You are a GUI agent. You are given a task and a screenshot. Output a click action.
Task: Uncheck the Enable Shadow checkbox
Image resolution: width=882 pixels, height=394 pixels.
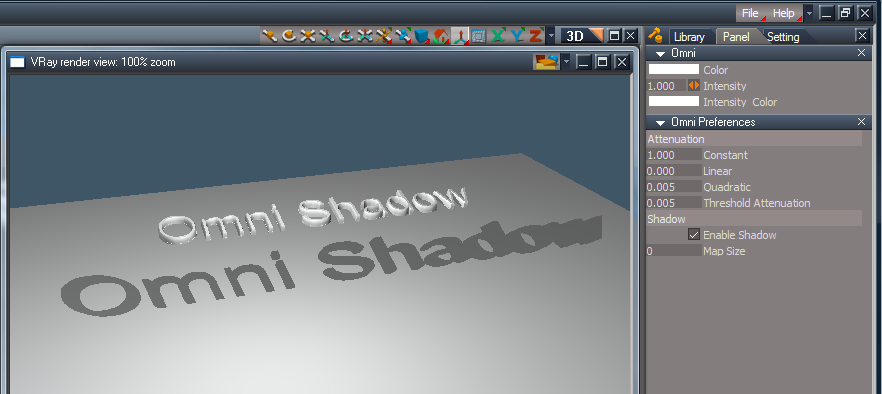694,235
